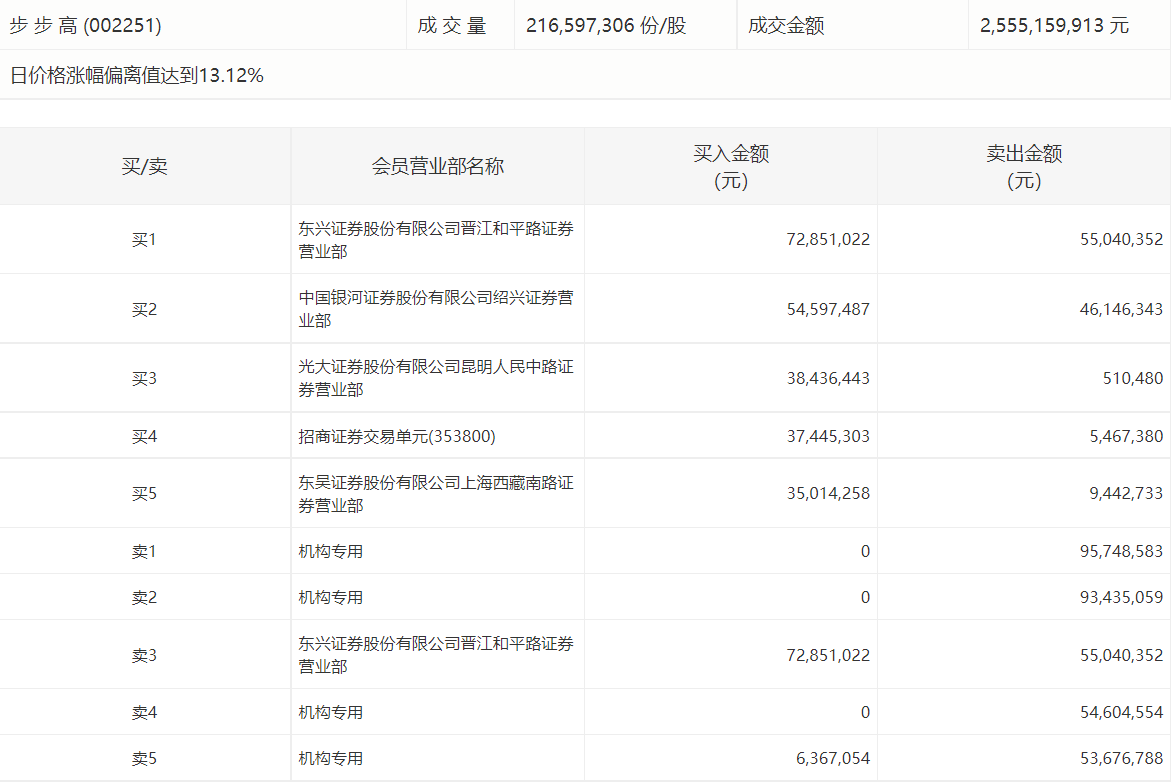Viewport: 1171px width, 784px height.
Task: Click the 买入金额(元) column header
Action: [x=730, y=167]
